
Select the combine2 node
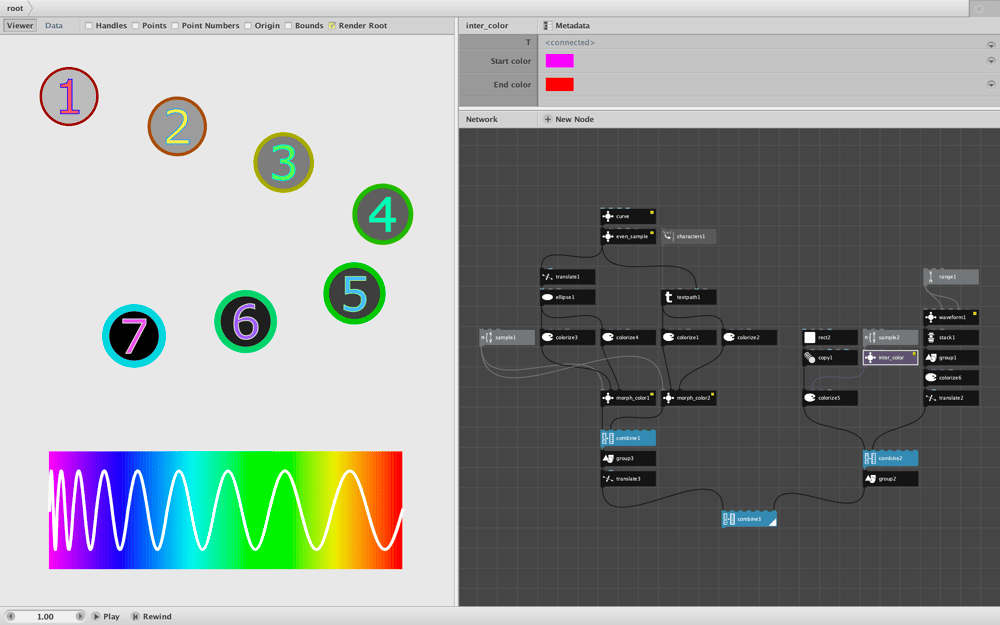pyautogui.click(x=890, y=459)
